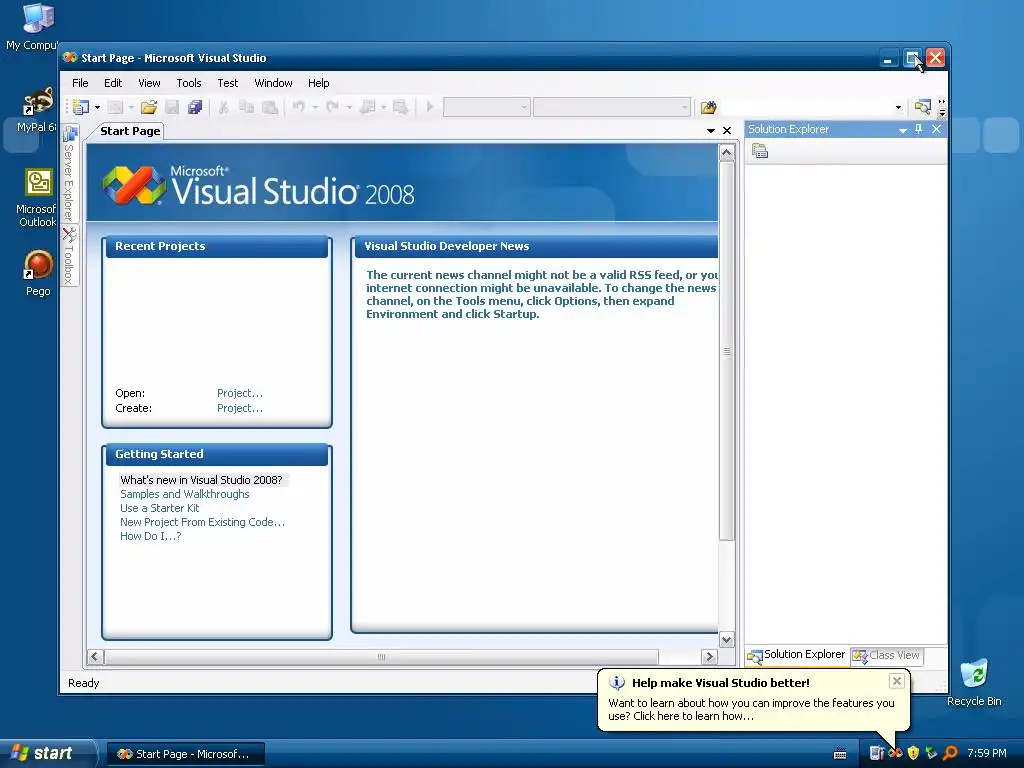This screenshot has width=1024, height=768.
Task: Open the How Do I...? link
Action: tap(151, 536)
